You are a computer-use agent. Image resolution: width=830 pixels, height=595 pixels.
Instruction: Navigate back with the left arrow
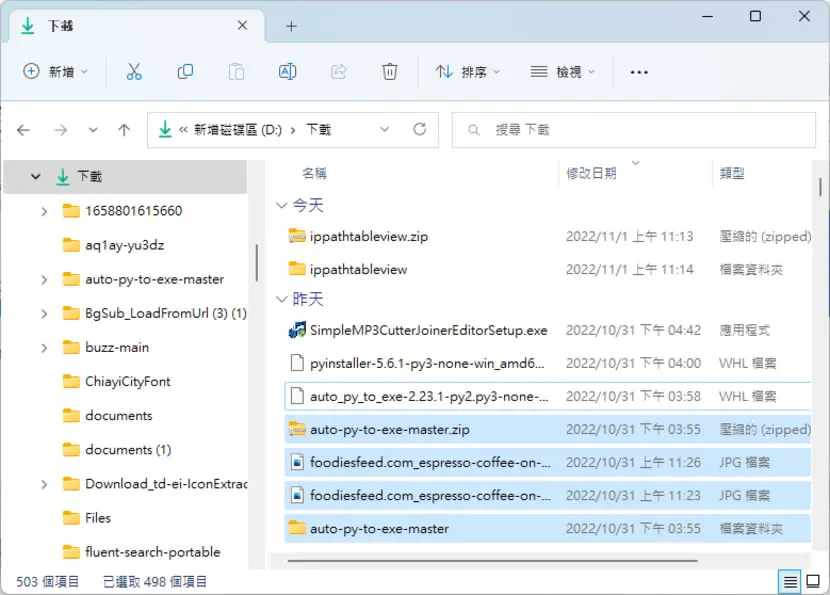23,130
